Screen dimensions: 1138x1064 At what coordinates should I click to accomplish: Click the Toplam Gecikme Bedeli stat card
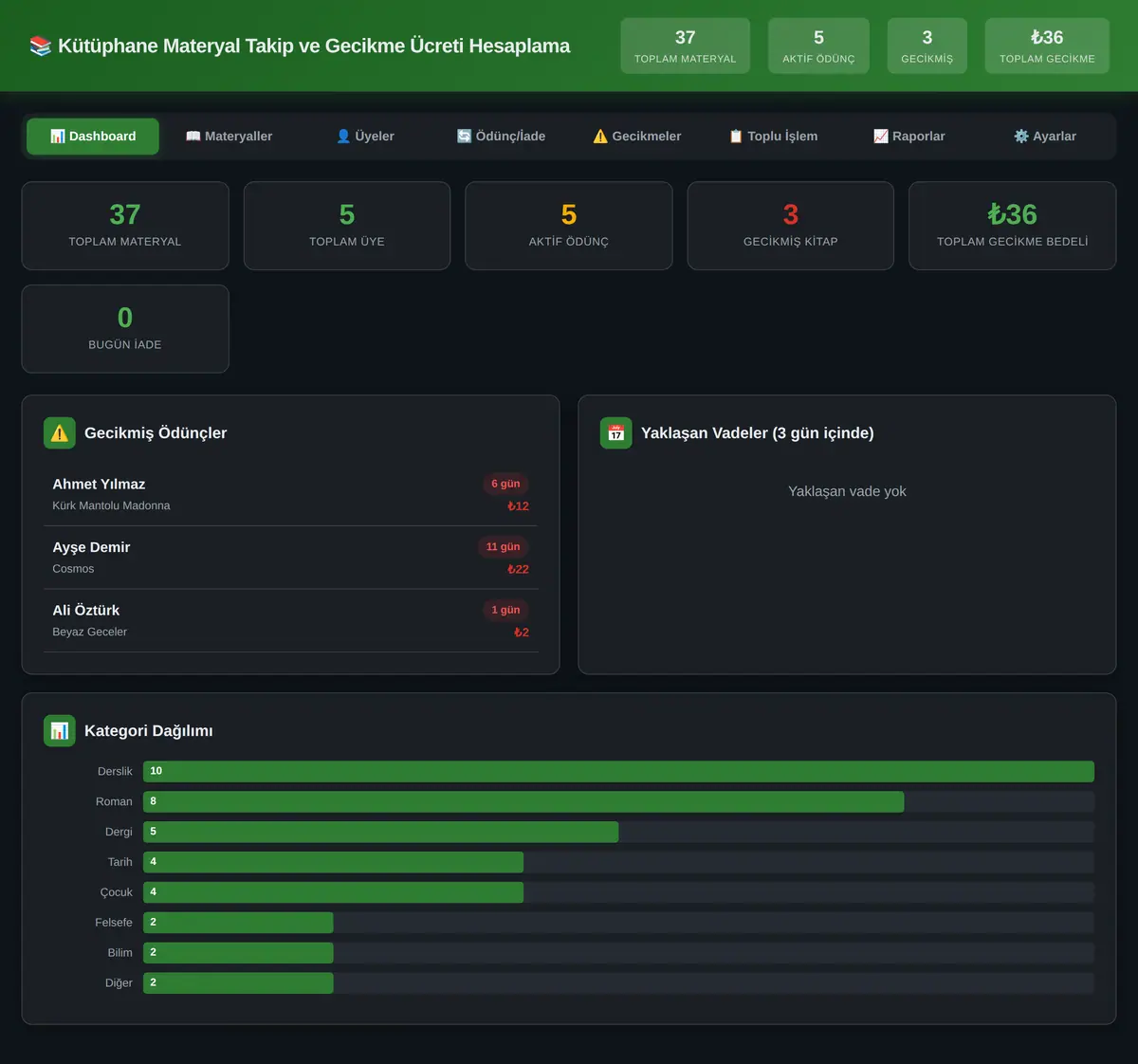(1012, 226)
